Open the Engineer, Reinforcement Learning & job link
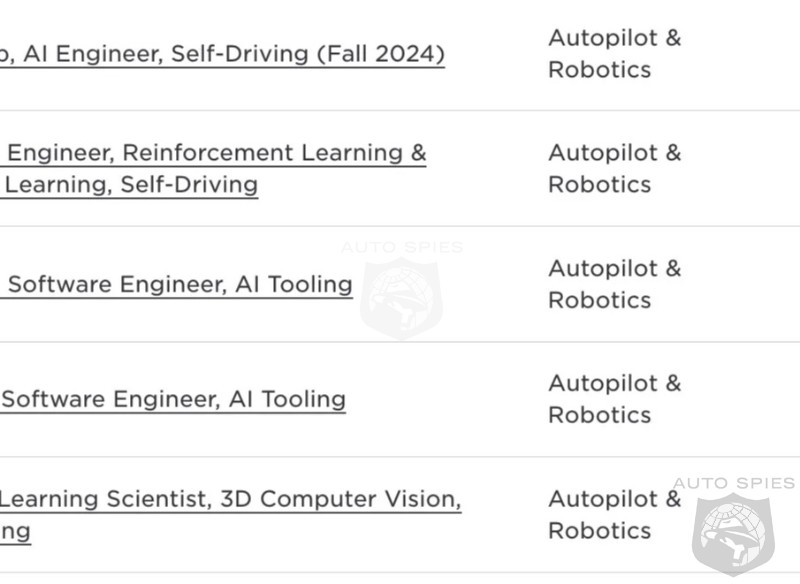The width and height of the screenshot is (800, 584). pyautogui.click(x=213, y=153)
